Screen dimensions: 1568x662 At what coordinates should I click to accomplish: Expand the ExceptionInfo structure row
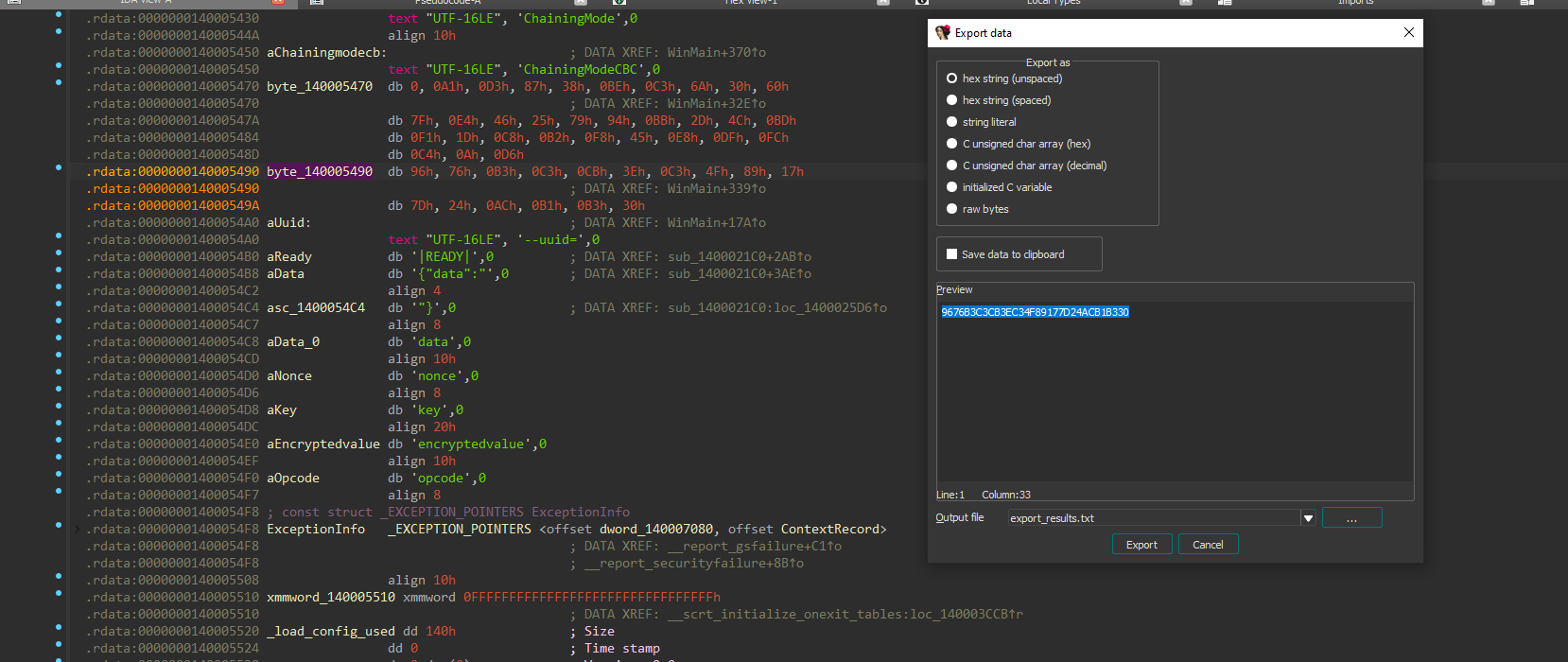coord(77,529)
